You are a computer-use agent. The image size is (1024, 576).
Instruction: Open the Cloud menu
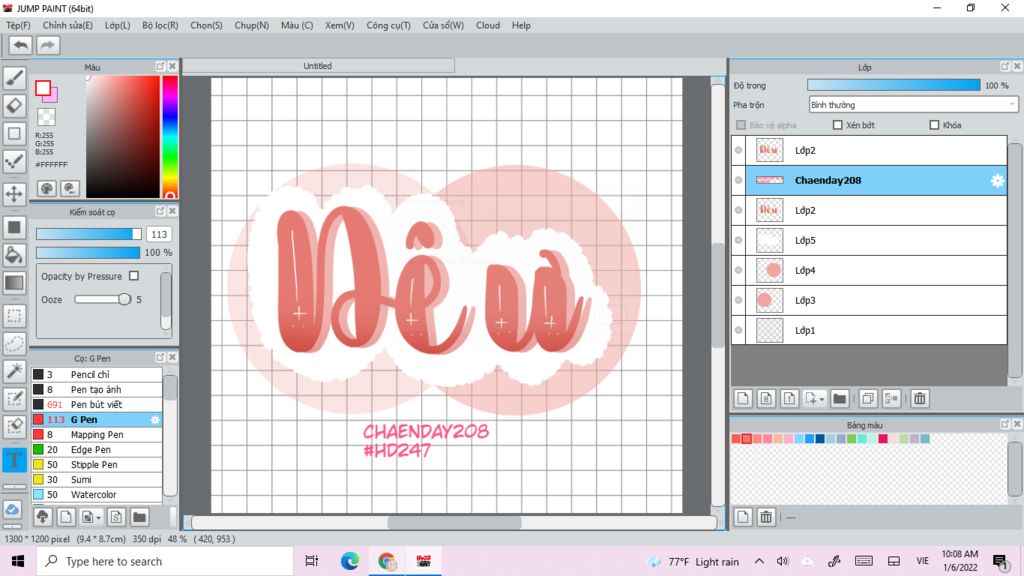488,25
